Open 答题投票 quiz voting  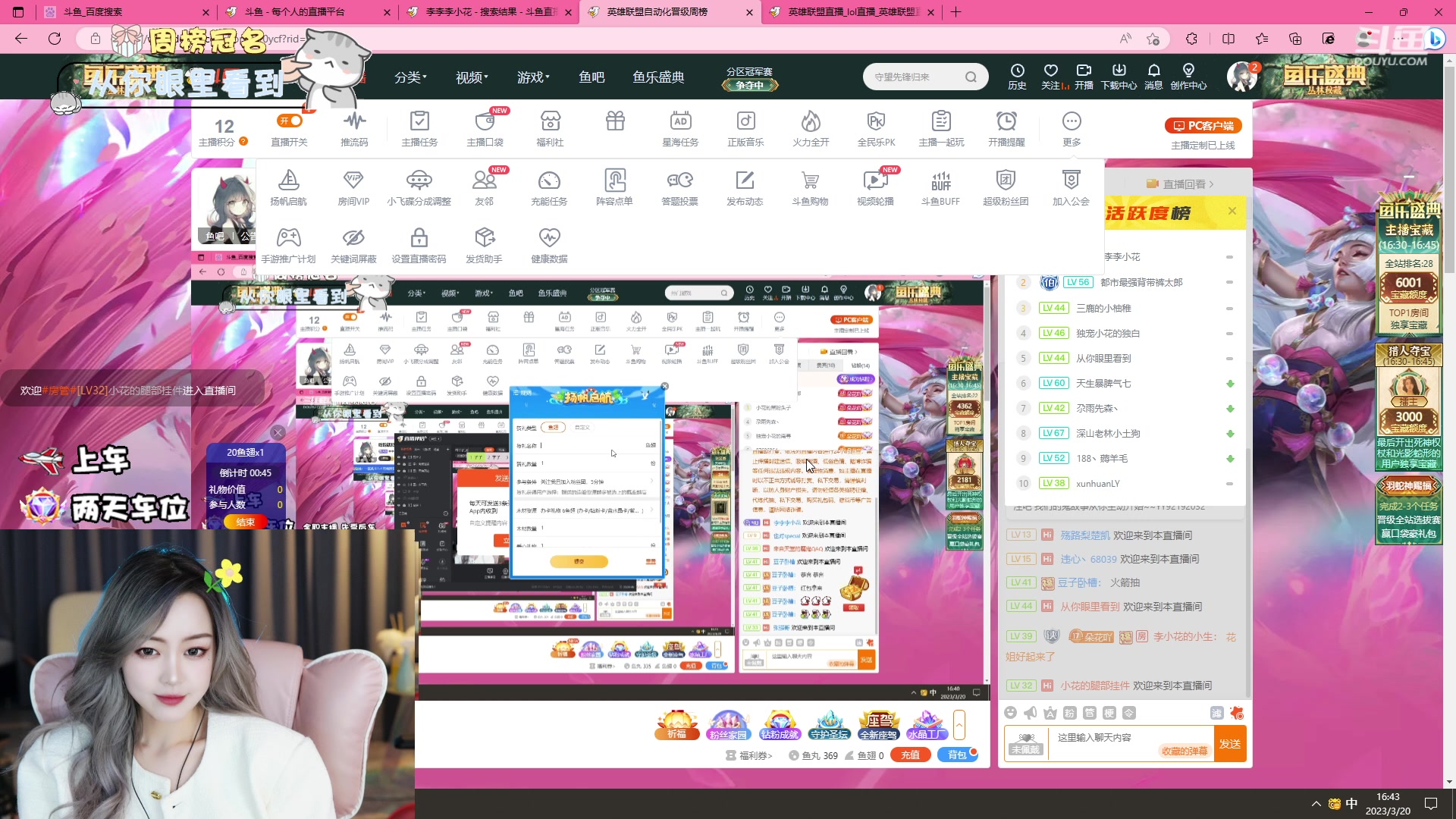click(679, 187)
